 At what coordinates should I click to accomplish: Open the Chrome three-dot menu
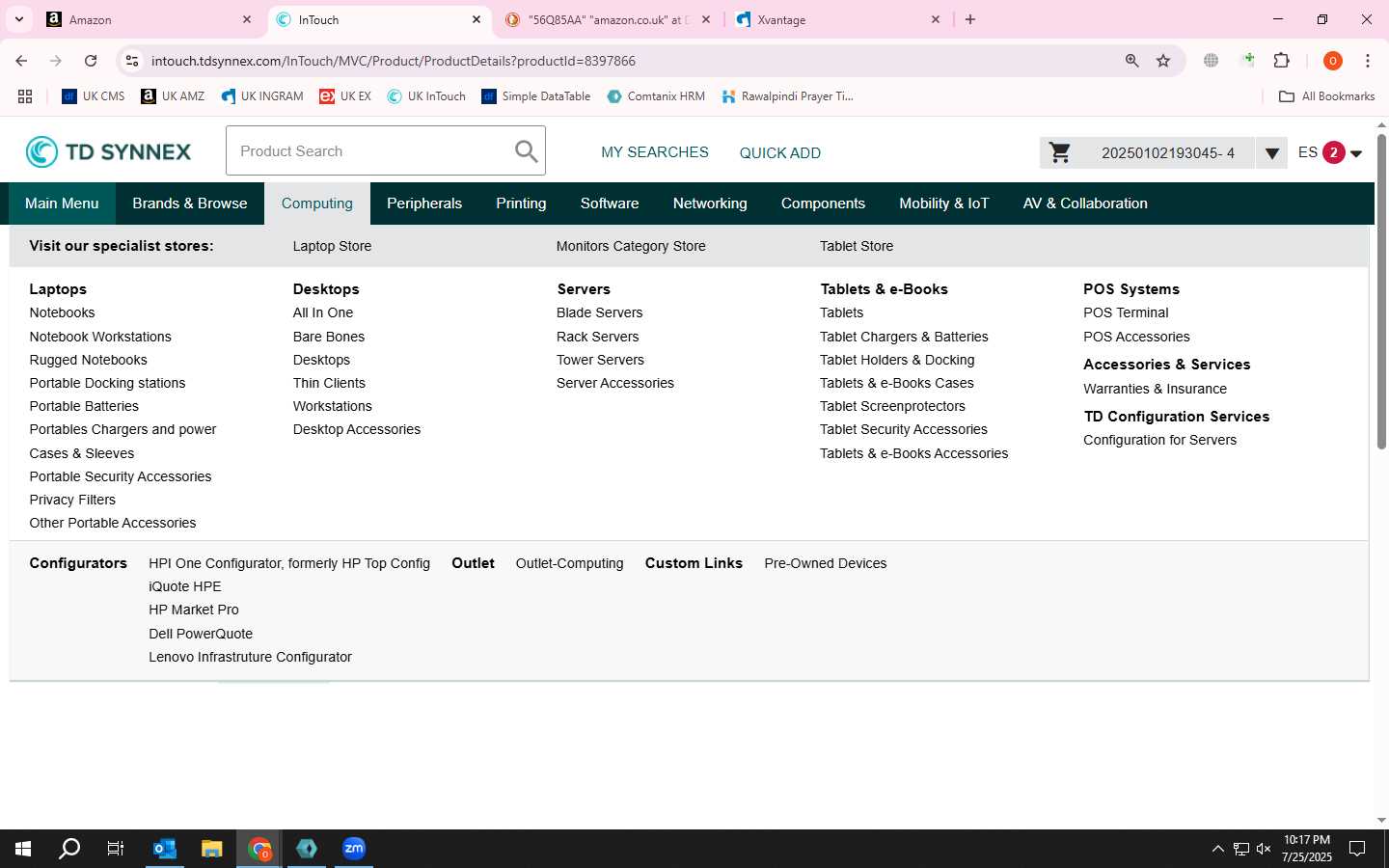click(x=1368, y=61)
